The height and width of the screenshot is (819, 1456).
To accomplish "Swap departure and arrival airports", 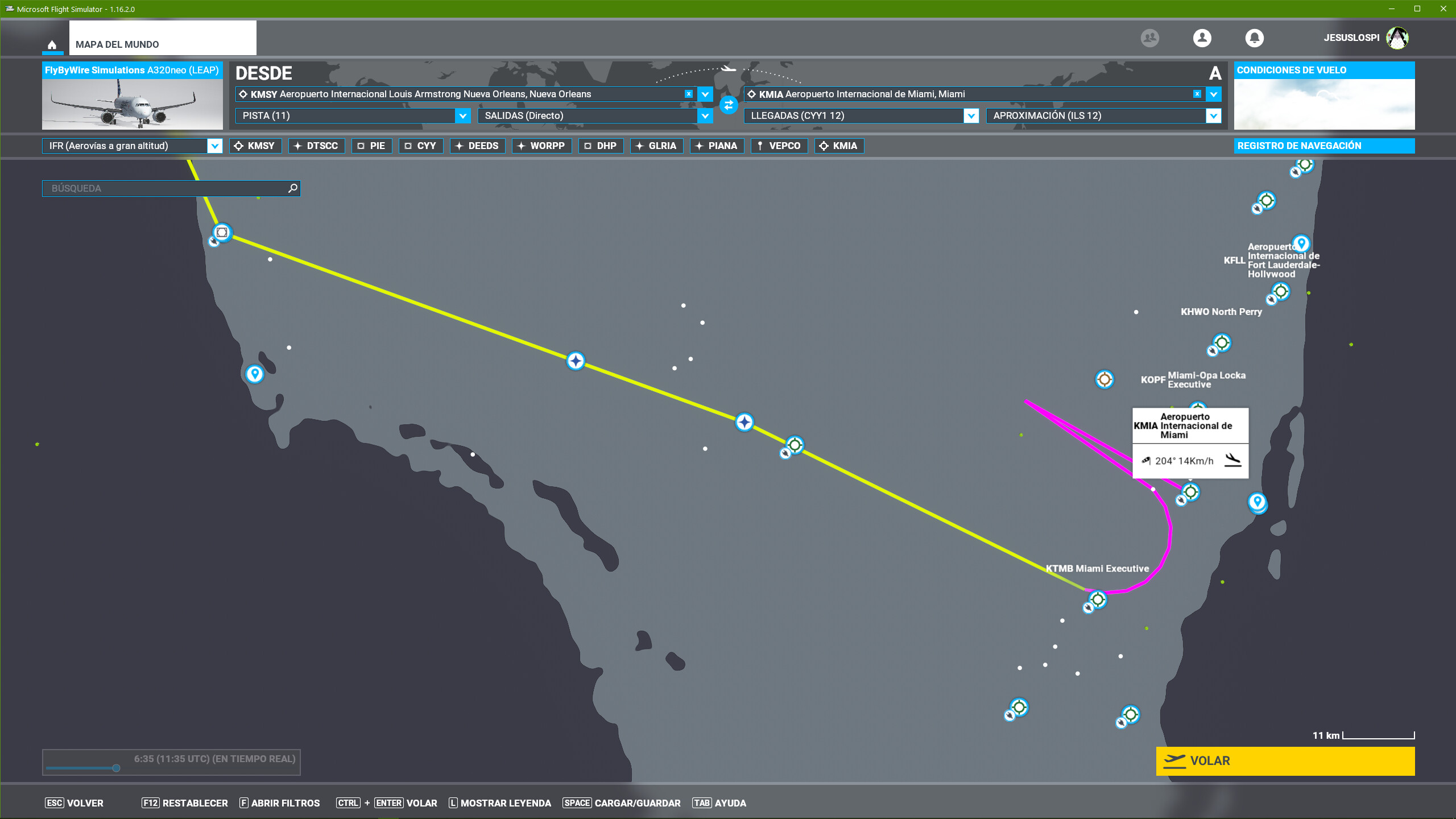I will (729, 105).
